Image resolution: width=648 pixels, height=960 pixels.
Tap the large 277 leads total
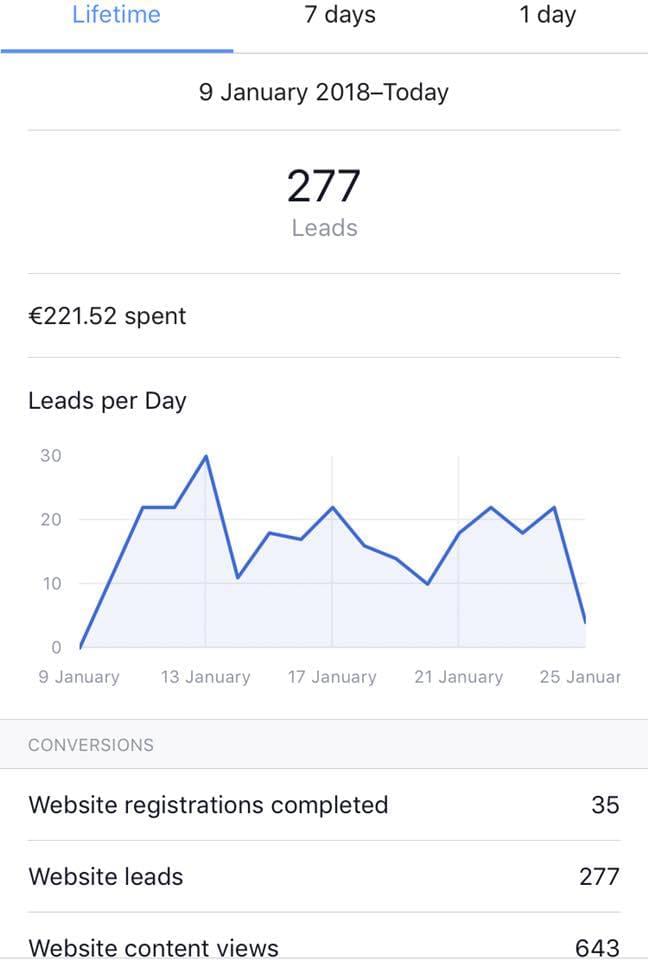(x=324, y=187)
